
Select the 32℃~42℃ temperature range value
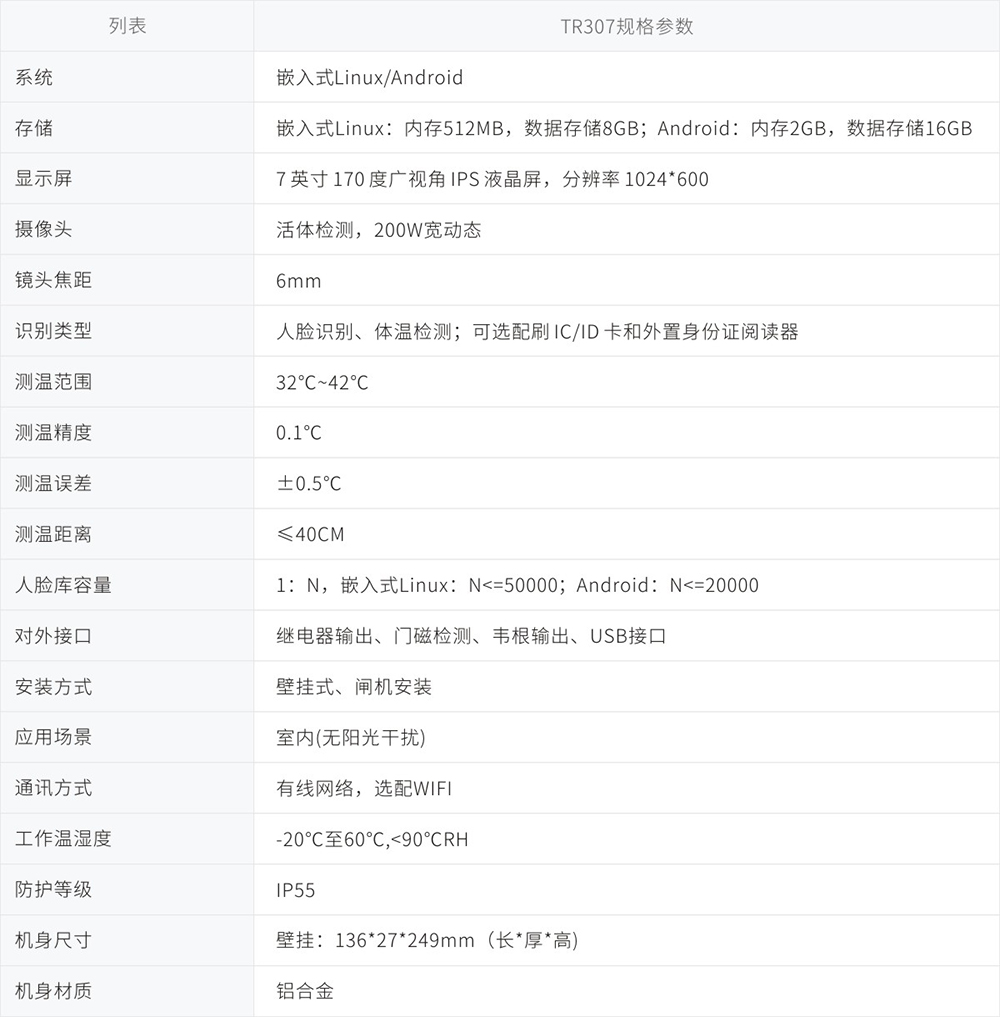pos(322,383)
